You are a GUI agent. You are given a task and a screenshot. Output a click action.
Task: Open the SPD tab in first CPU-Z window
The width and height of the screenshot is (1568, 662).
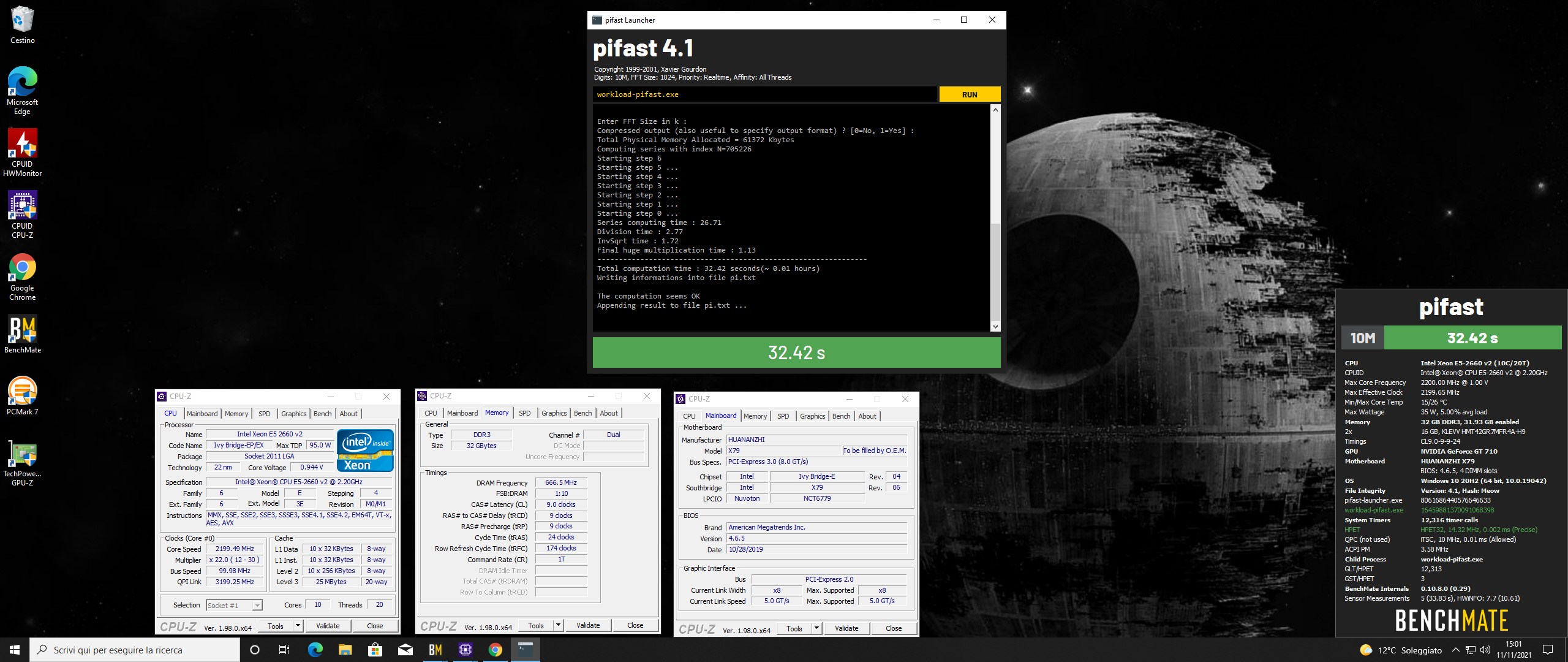265,414
